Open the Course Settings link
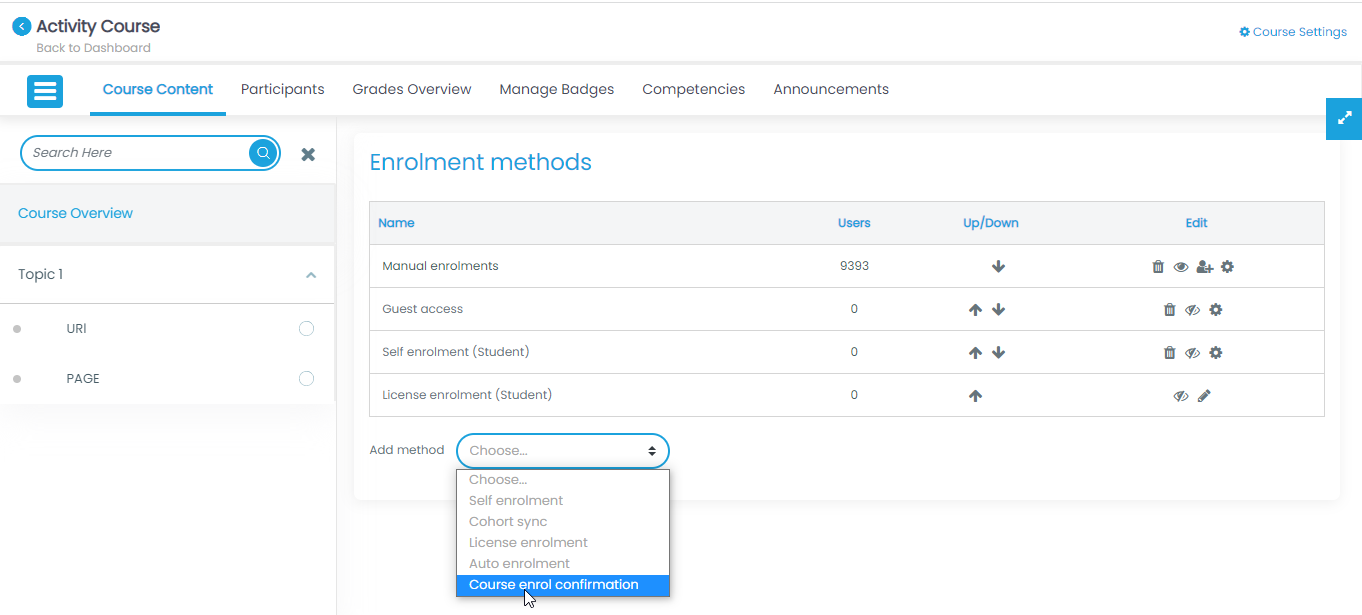Screen dimensions: 1362x615 tap(1293, 32)
